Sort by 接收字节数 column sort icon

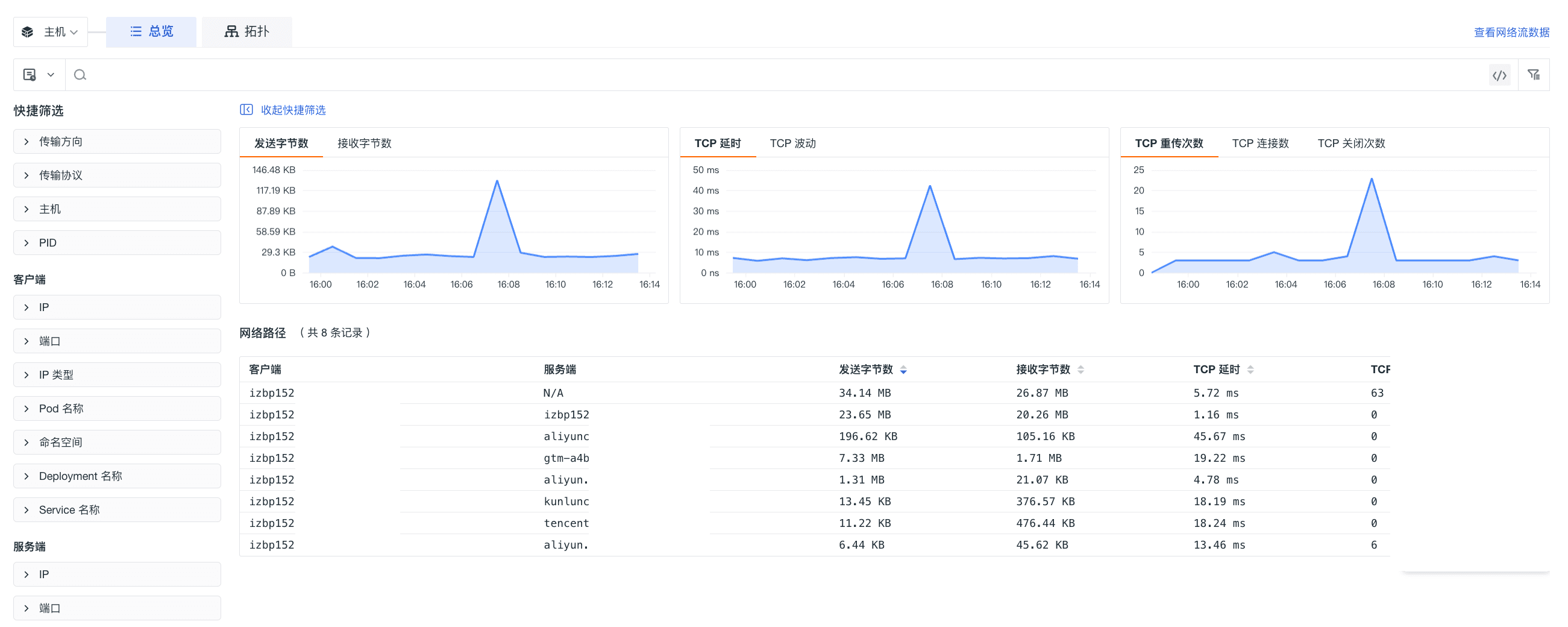1080,370
